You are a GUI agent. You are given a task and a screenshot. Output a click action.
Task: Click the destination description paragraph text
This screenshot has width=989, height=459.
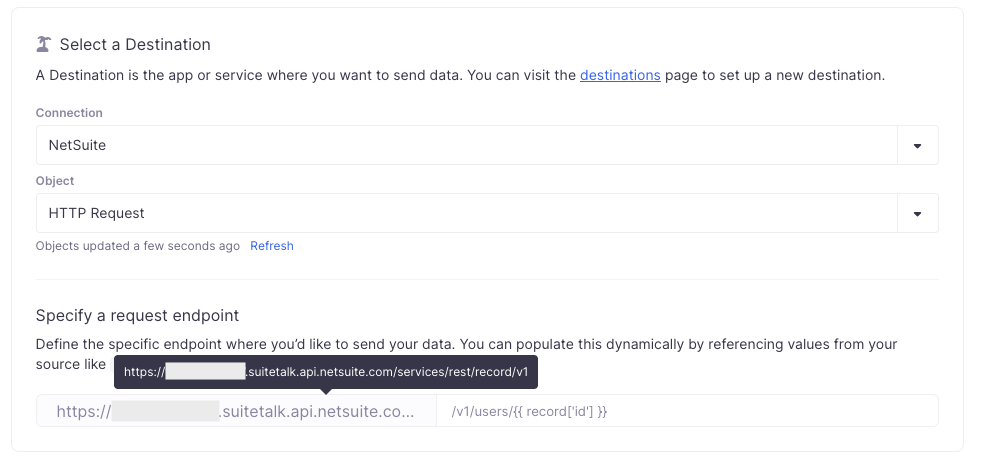[x=300, y=75]
